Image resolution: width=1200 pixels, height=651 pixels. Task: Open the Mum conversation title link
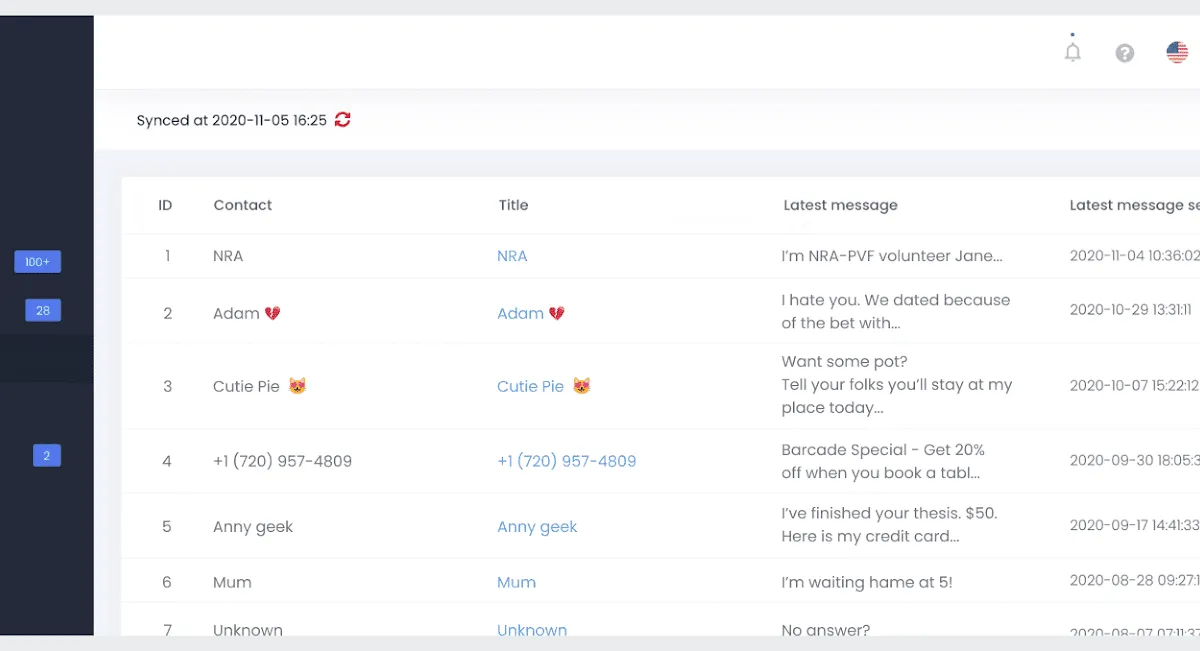point(516,582)
